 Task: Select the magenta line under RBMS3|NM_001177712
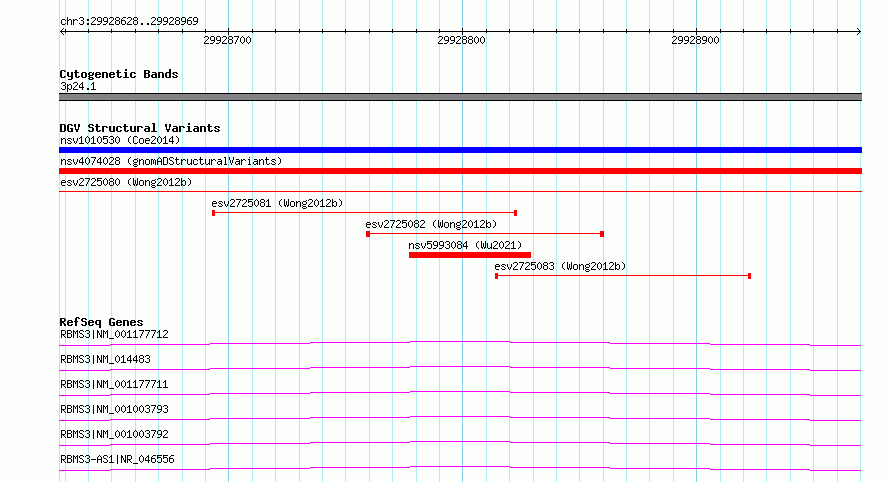[x=460, y=343]
